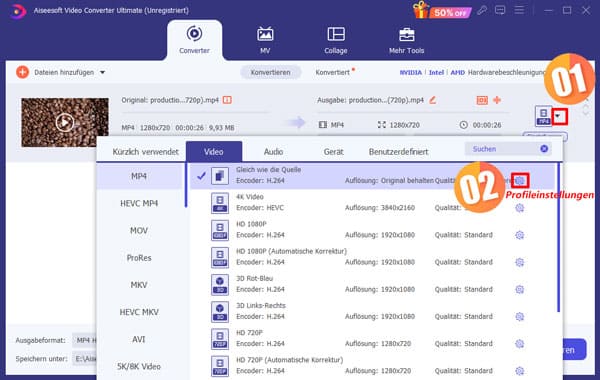Open settings gear for Gleich wie die Quelle
This screenshot has width=600, height=380.
point(520,181)
